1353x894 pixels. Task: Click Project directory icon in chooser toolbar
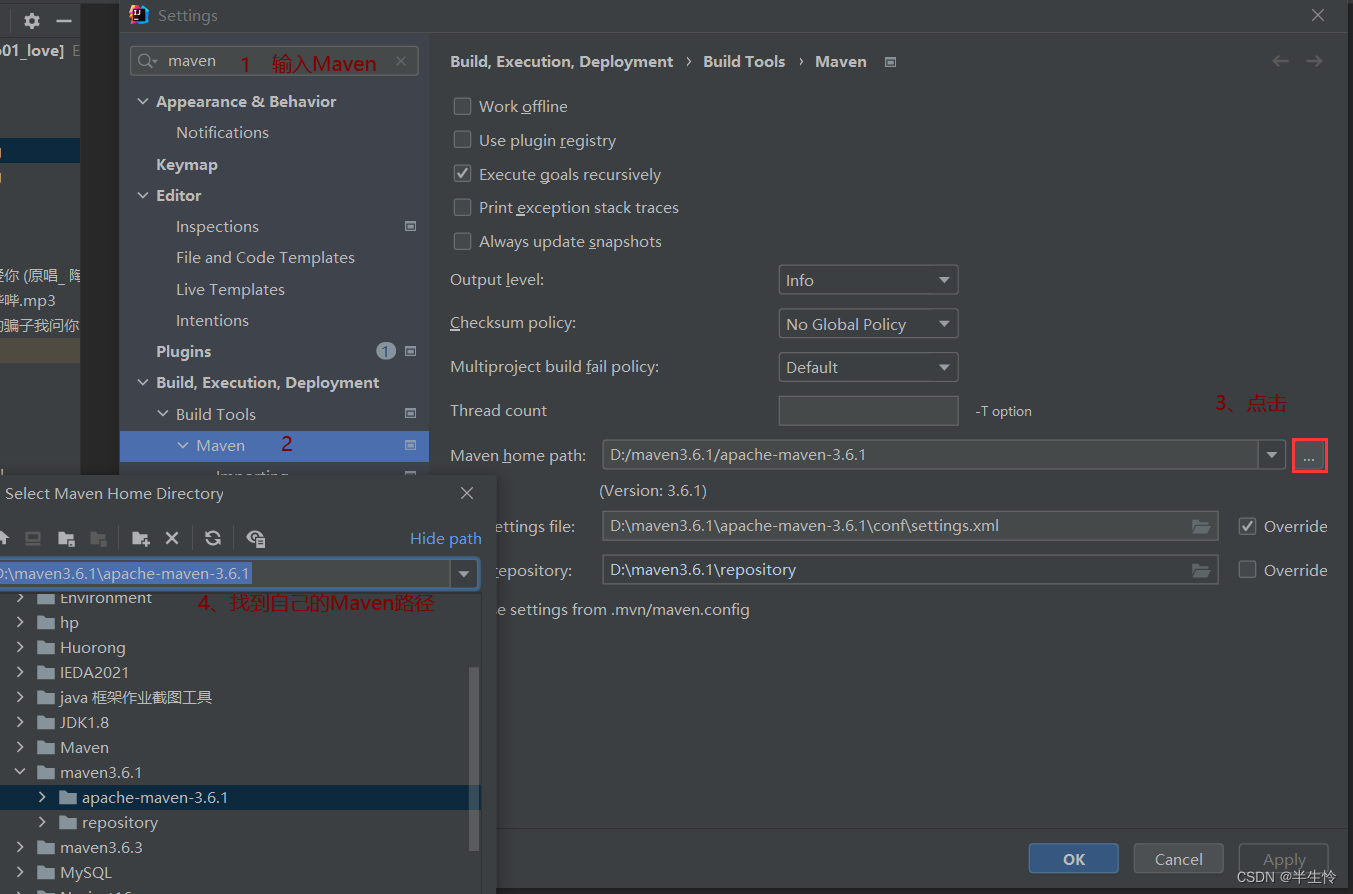[x=66, y=538]
